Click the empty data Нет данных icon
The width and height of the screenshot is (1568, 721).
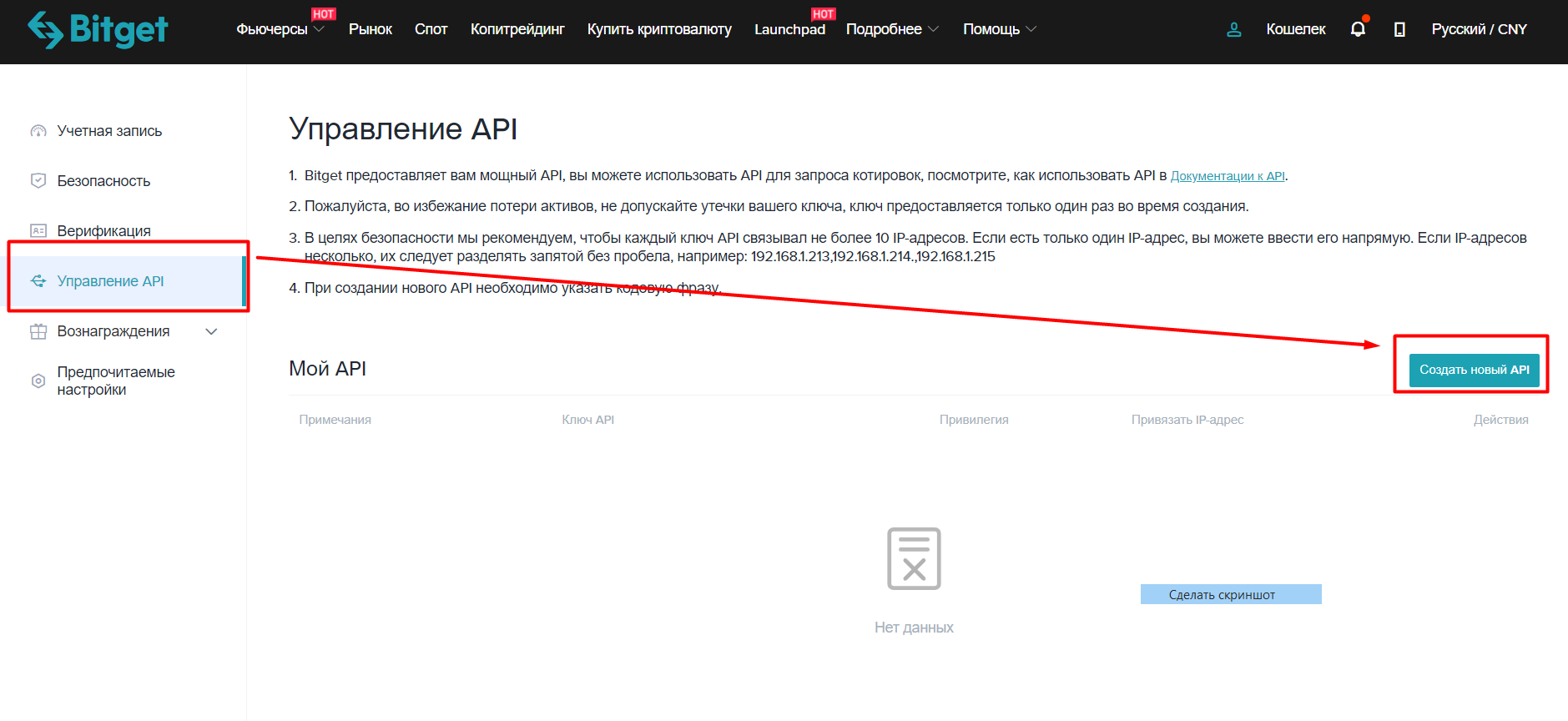tap(914, 558)
